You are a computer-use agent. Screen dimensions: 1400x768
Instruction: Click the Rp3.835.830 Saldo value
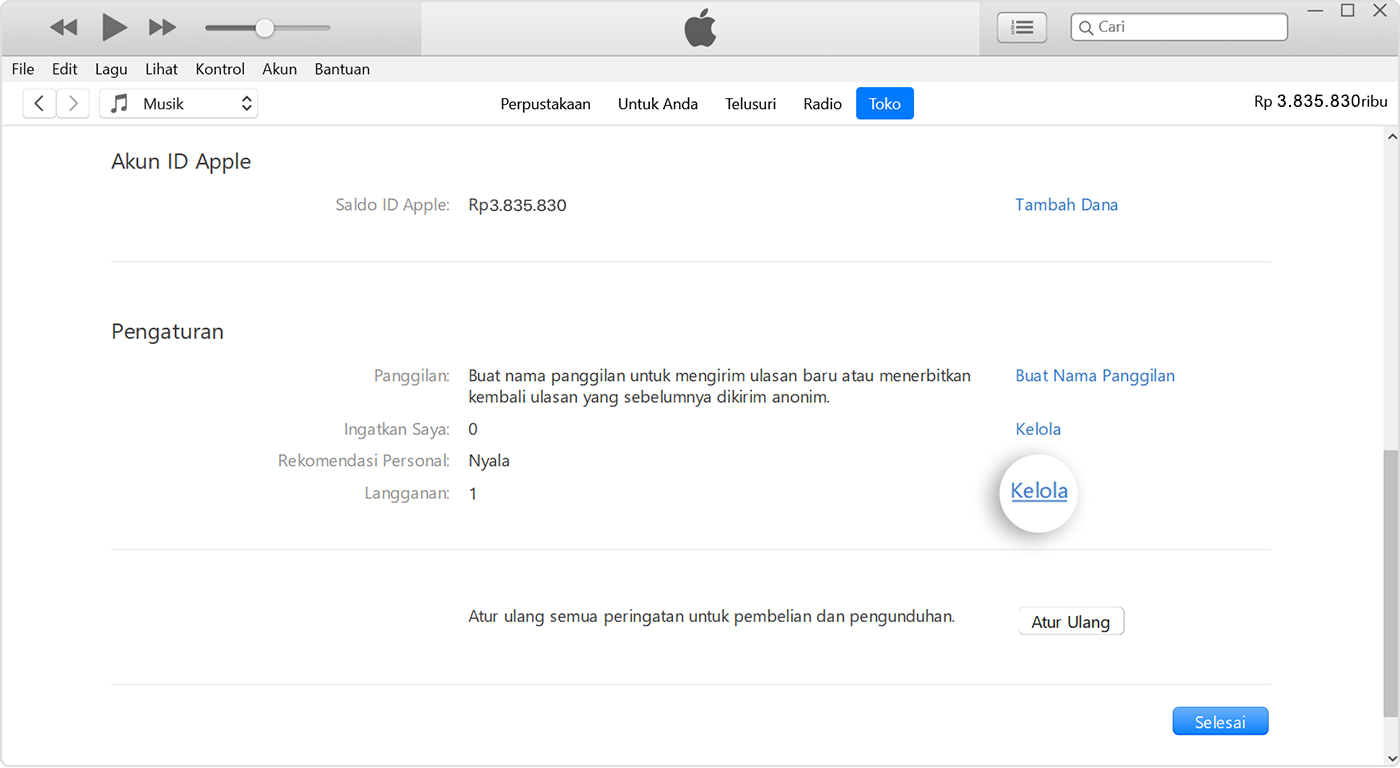517,205
